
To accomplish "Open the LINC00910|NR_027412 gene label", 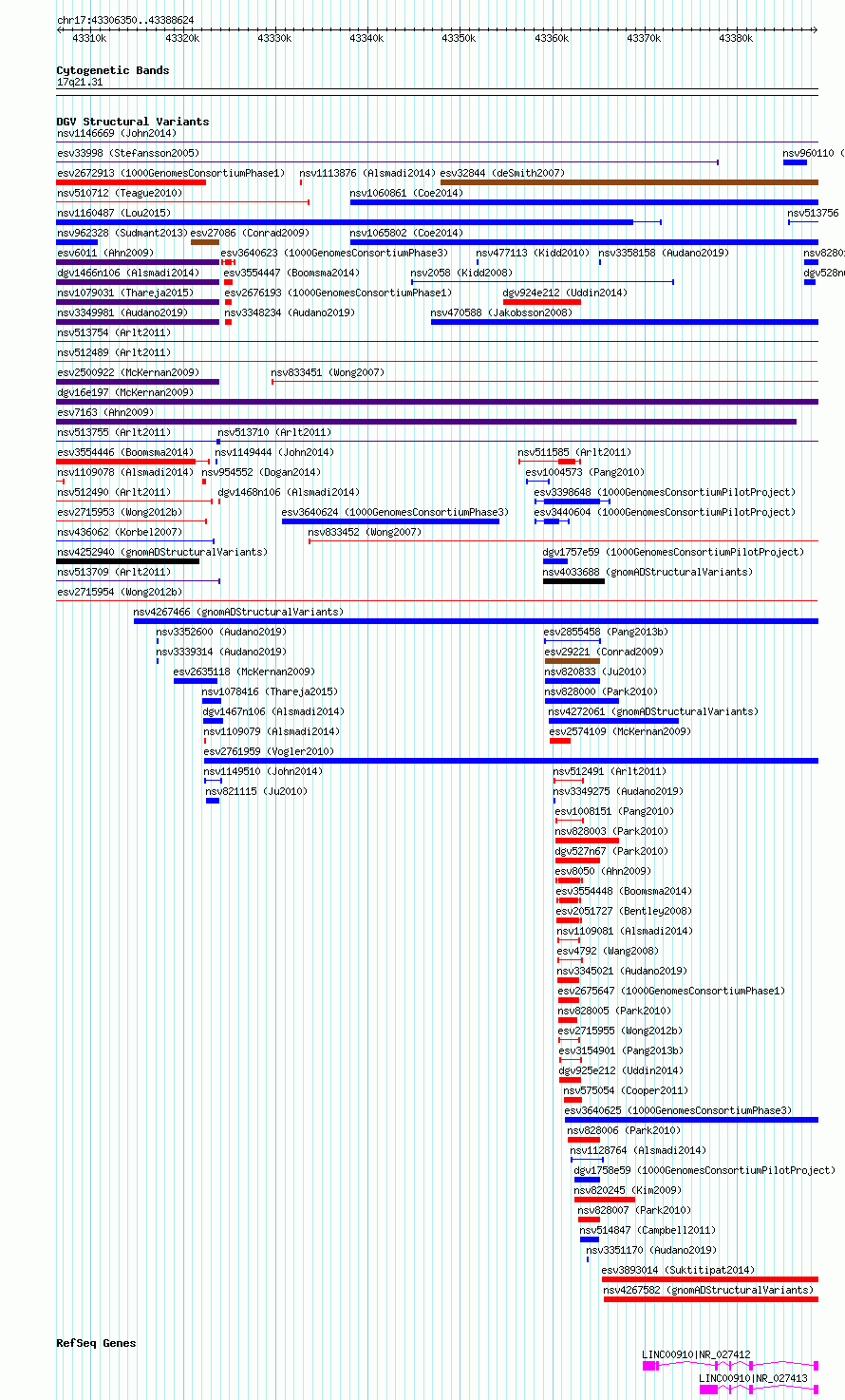I will 696,1354.
